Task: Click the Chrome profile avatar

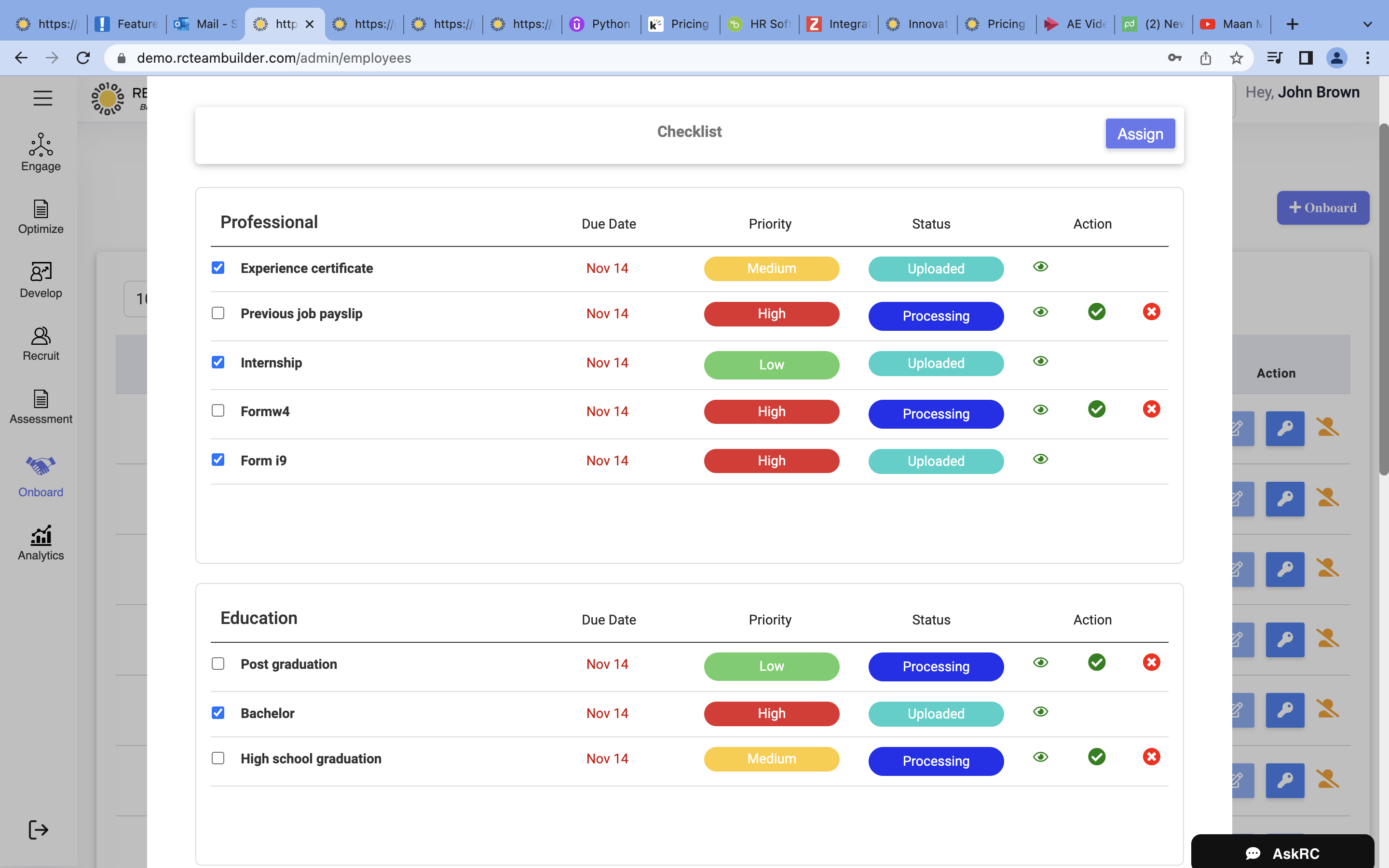Action: tap(1337, 58)
